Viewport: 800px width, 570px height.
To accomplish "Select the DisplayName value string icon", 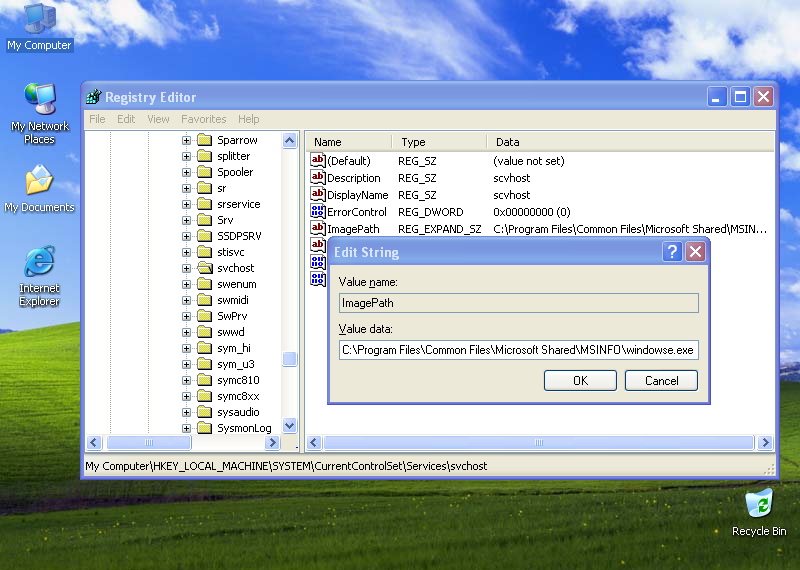I will point(318,194).
